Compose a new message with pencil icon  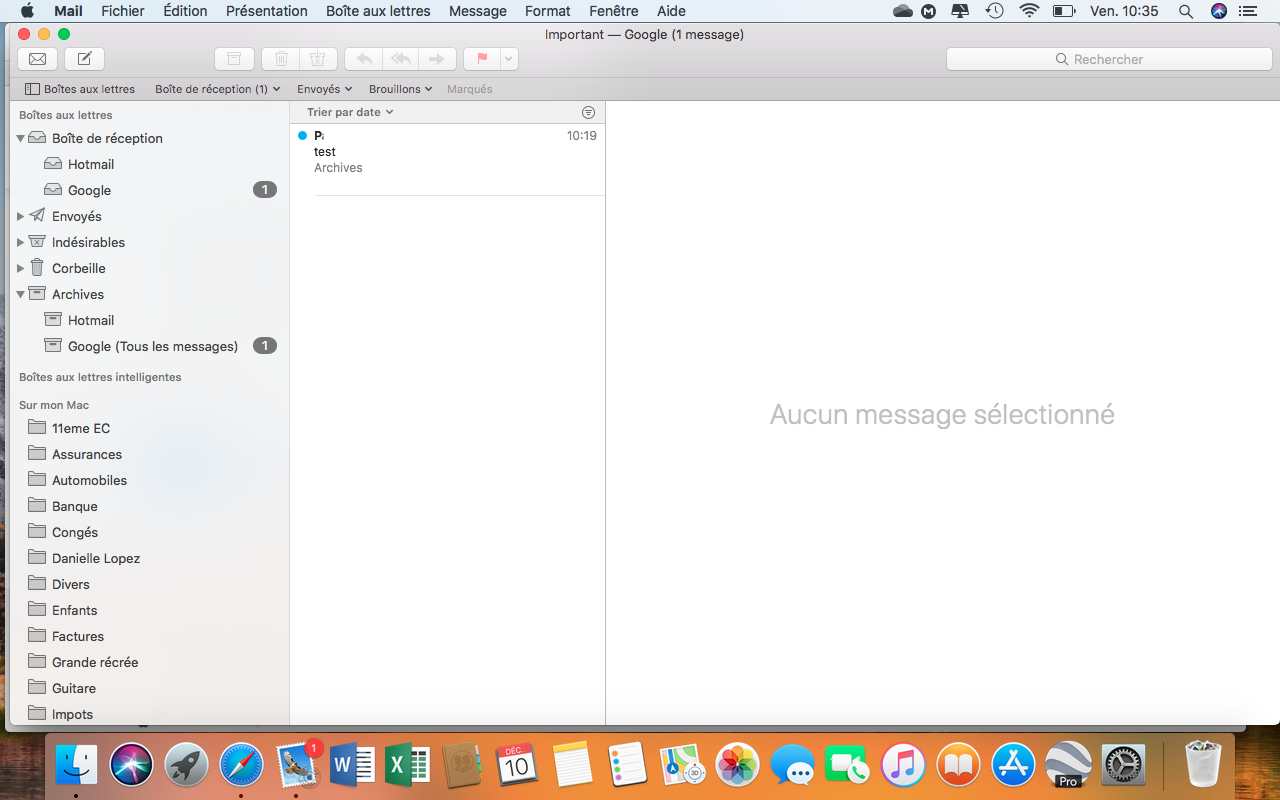coord(85,59)
